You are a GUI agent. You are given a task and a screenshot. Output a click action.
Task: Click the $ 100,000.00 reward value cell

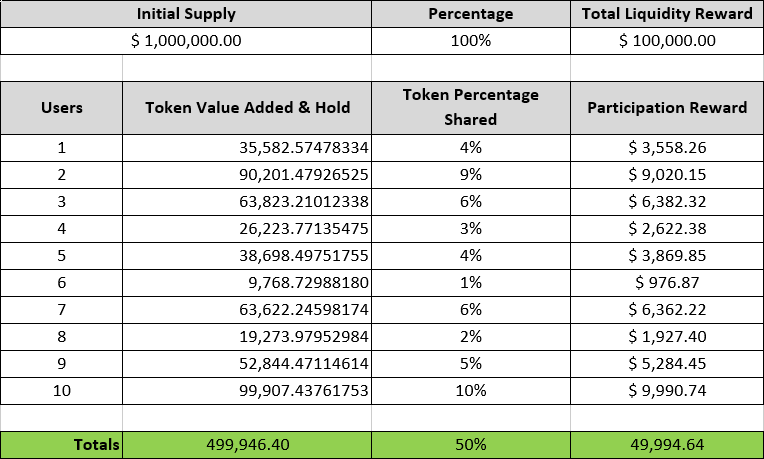click(x=667, y=41)
